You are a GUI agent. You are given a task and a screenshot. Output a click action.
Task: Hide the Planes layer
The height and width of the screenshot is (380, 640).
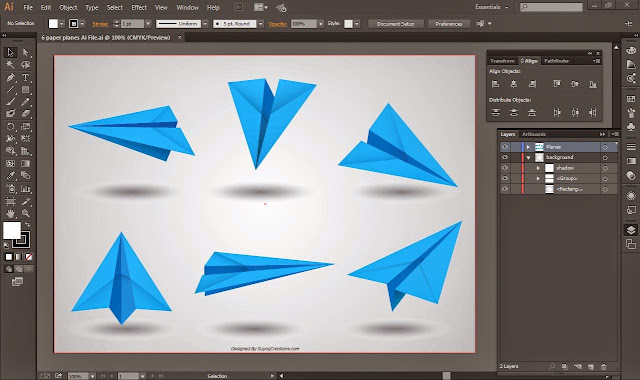505,147
